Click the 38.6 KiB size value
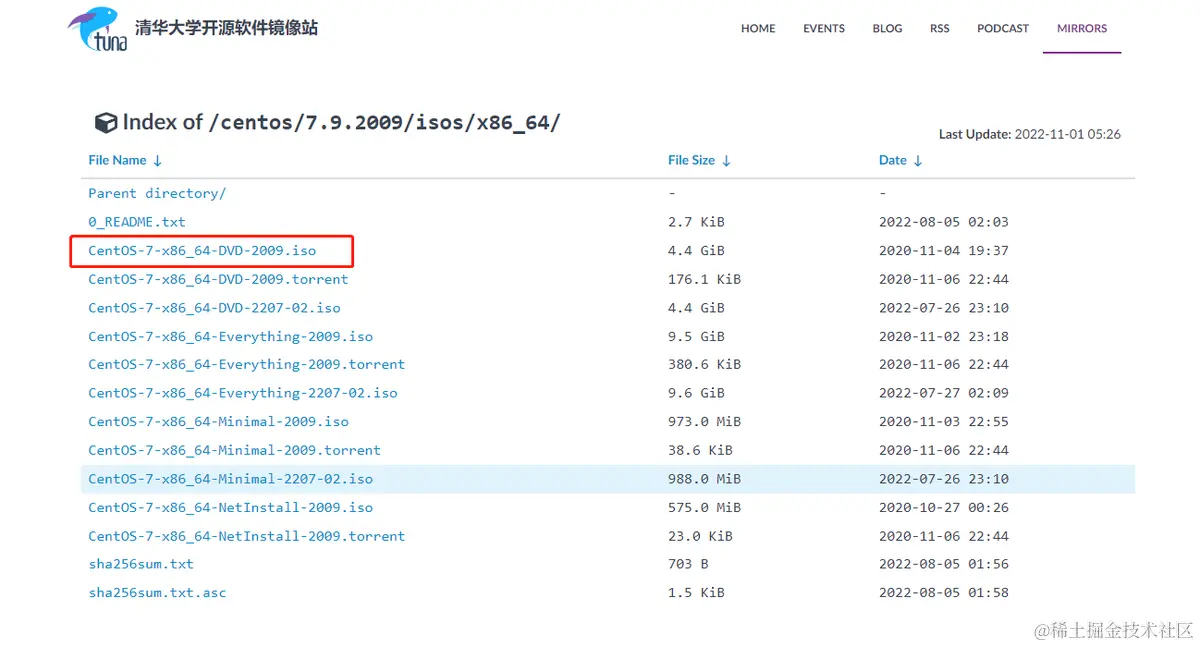 700,450
